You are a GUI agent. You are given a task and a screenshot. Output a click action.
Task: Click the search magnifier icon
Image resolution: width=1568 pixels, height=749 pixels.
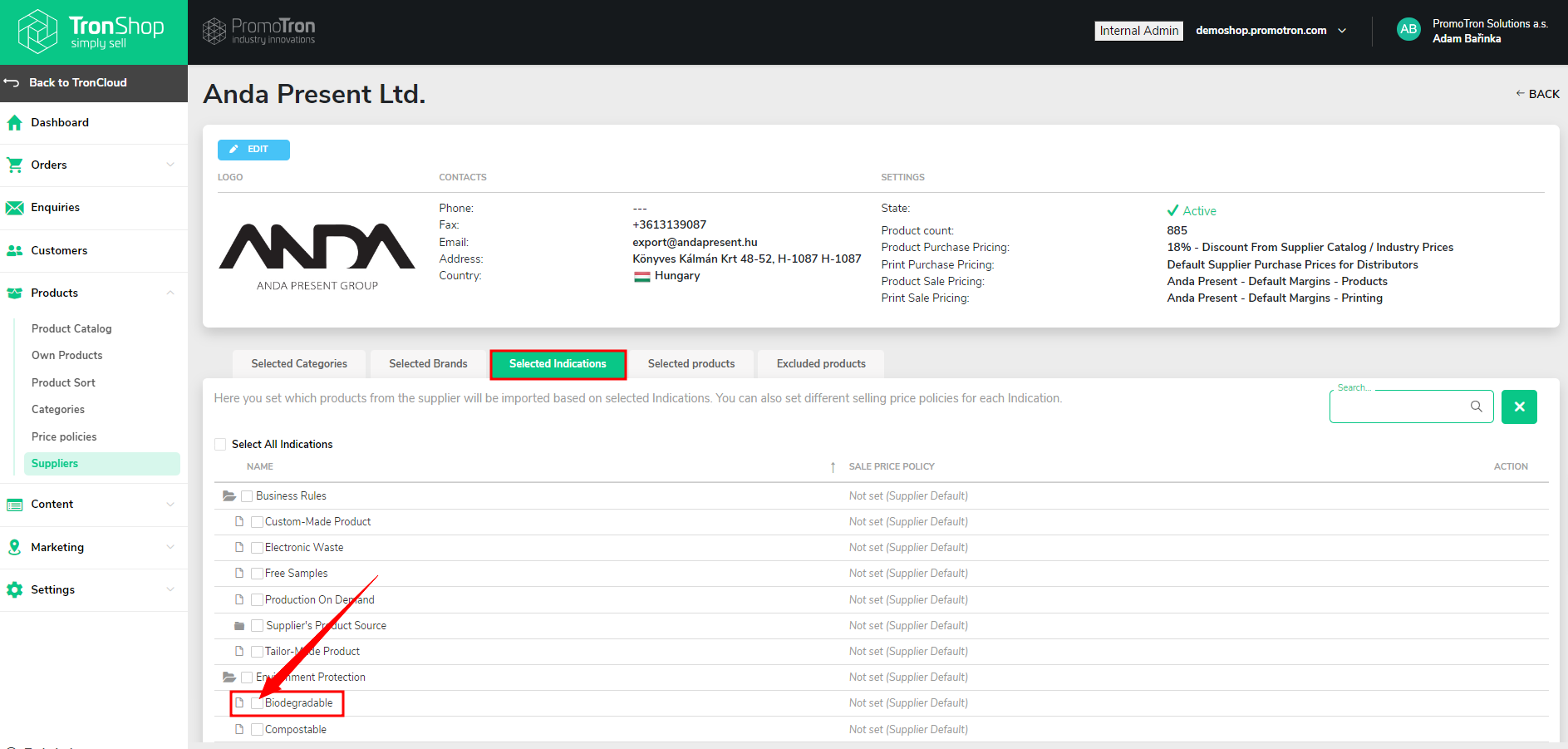[x=1477, y=407]
